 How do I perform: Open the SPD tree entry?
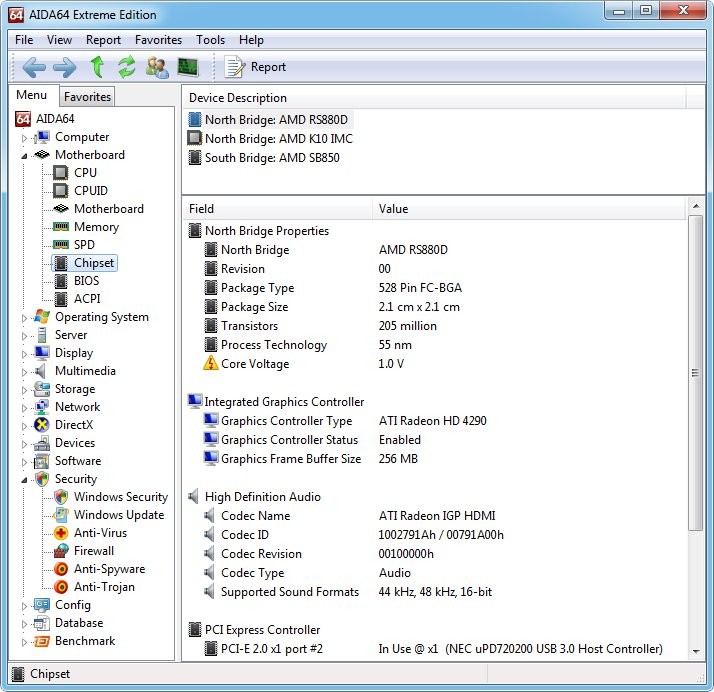click(x=84, y=245)
